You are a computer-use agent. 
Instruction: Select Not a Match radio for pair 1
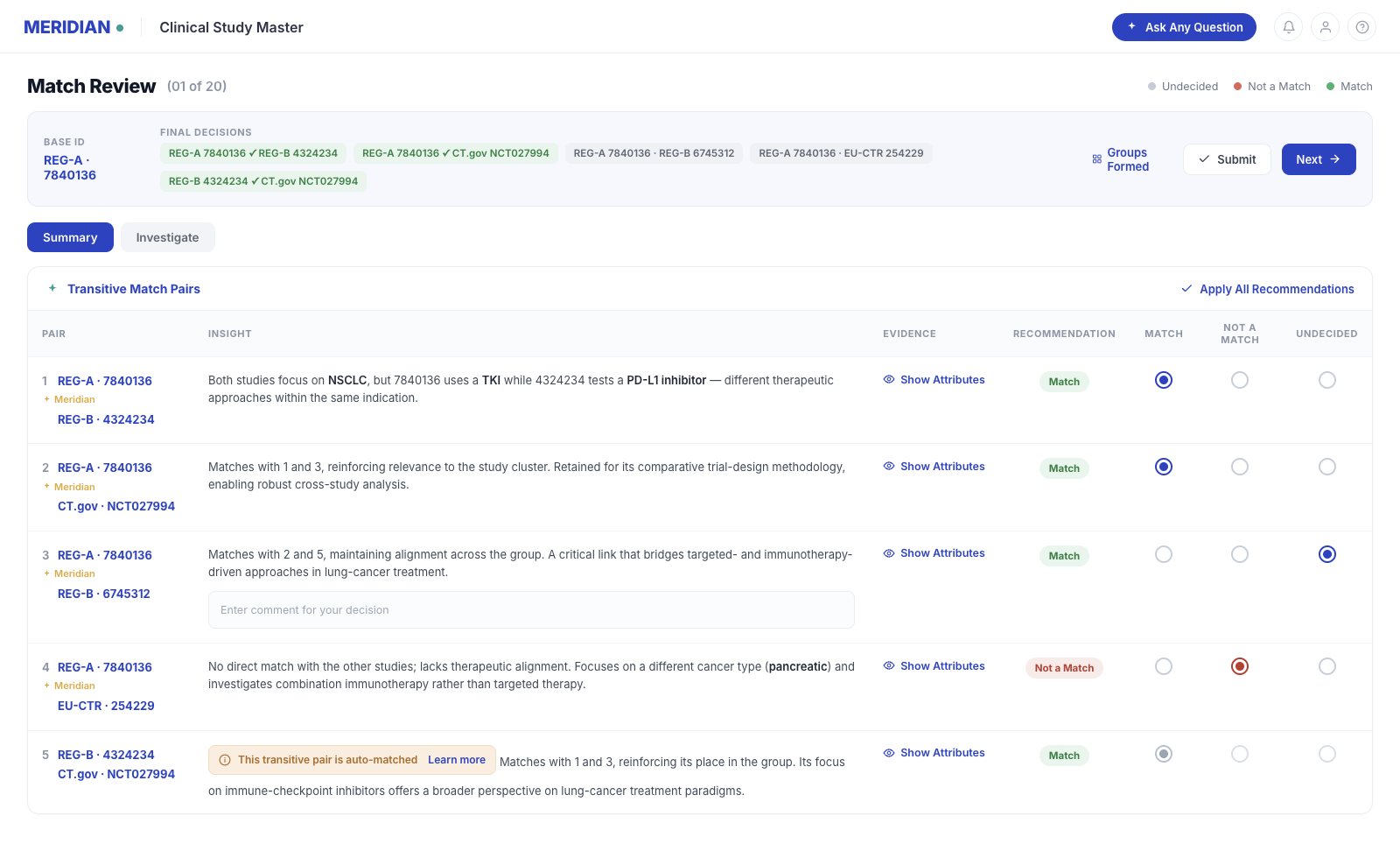[1240, 380]
